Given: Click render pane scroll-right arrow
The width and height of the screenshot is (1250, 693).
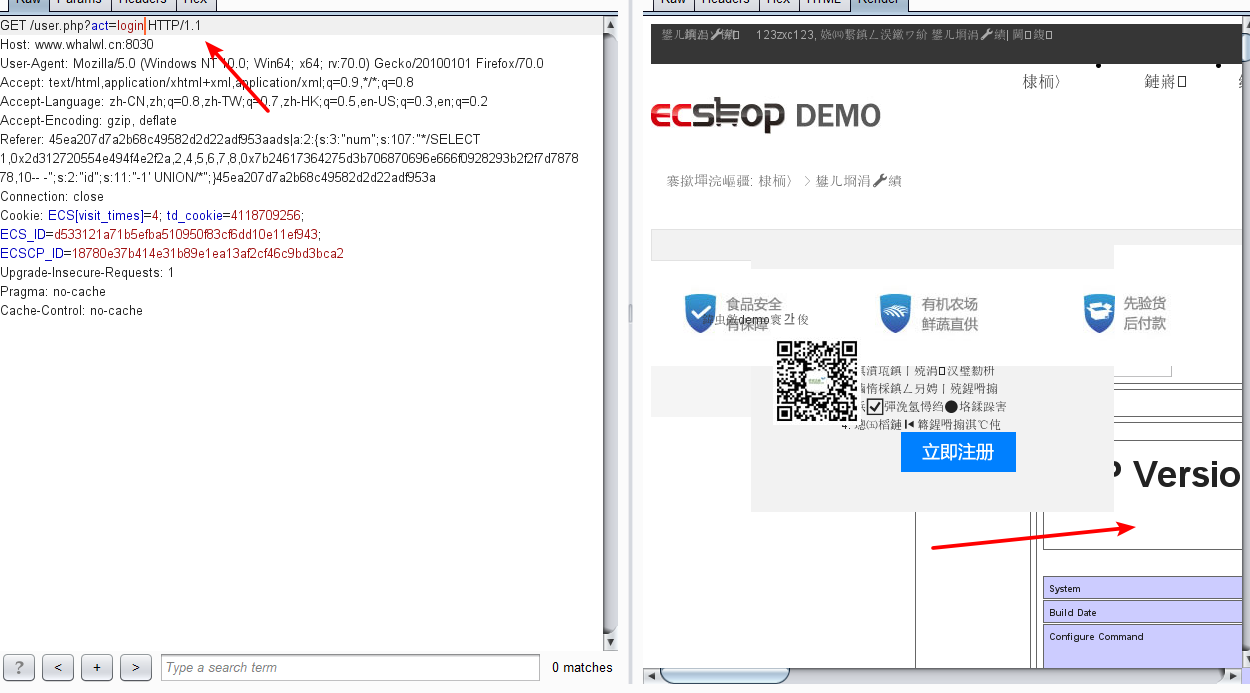Looking at the screenshot, I should [x=1233, y=676].
